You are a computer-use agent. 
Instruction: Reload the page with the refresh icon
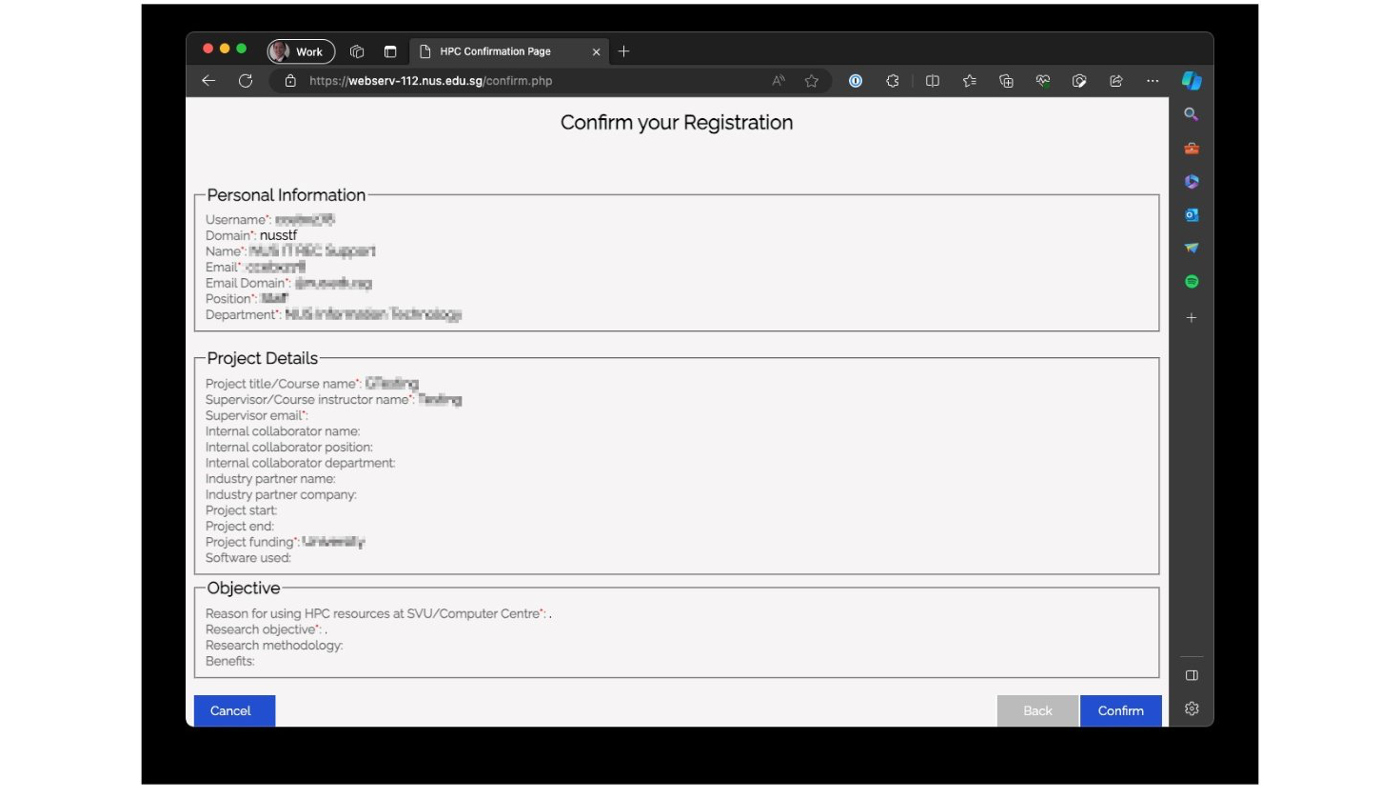pos(245,81)
